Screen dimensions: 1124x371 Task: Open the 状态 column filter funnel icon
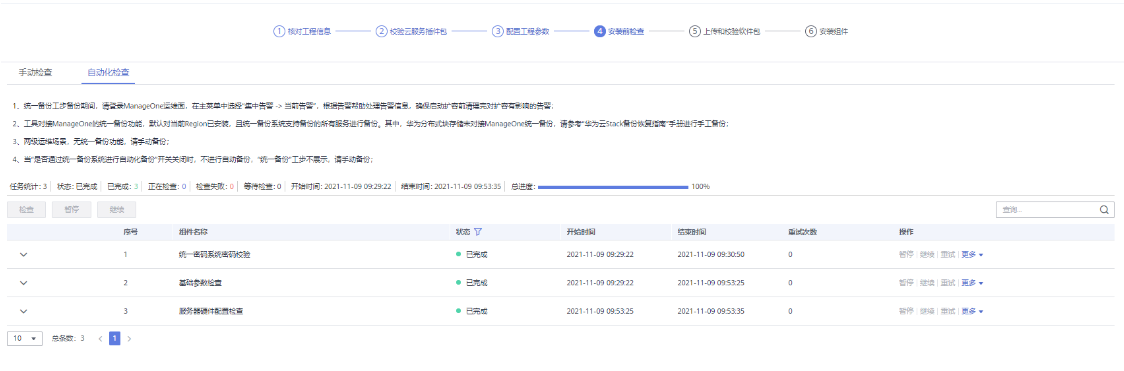pos(478,232)
